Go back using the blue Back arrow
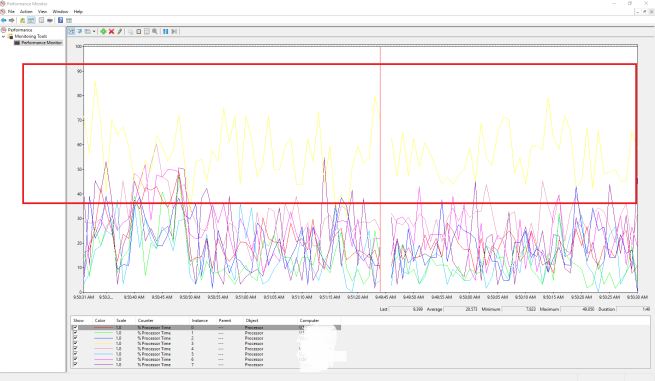The width and height of the screenshot is (655, 381). (4, 20)
